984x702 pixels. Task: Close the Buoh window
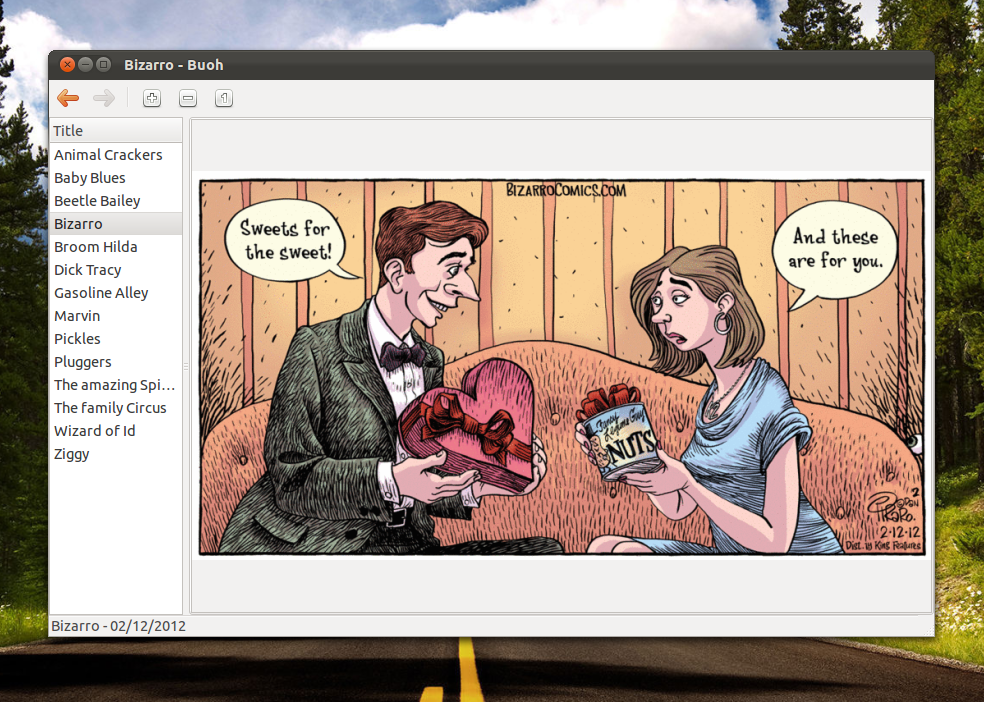[67, 65]
